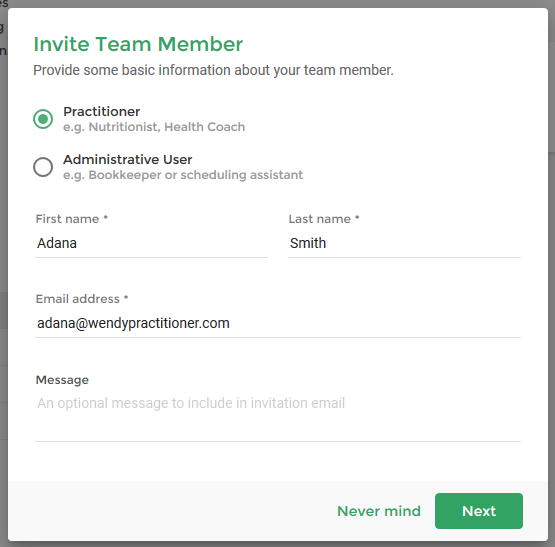Click the 'Practitioner' option label text

102,112
